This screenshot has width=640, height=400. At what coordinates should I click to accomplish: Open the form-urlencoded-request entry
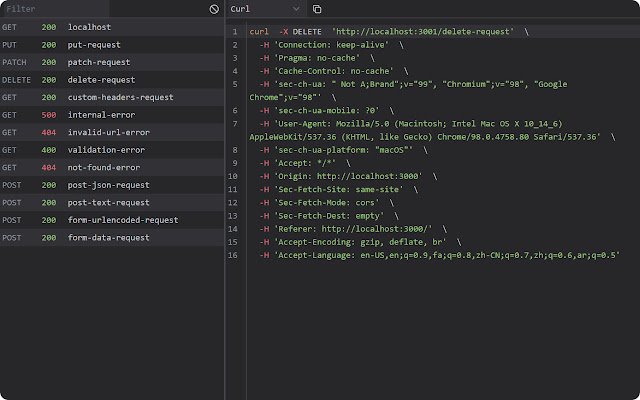[112, 220]
